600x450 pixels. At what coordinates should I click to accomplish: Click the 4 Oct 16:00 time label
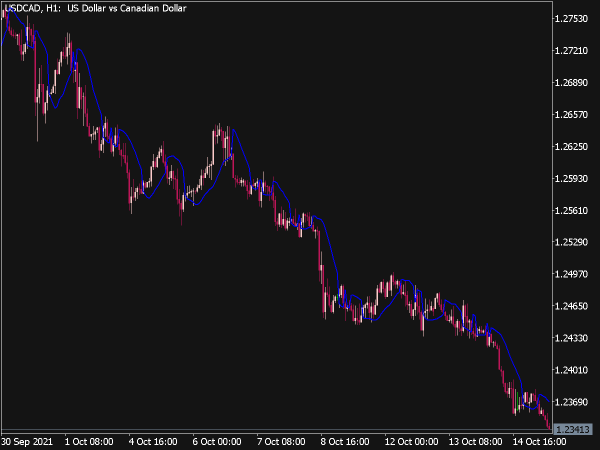pos(153,442)
